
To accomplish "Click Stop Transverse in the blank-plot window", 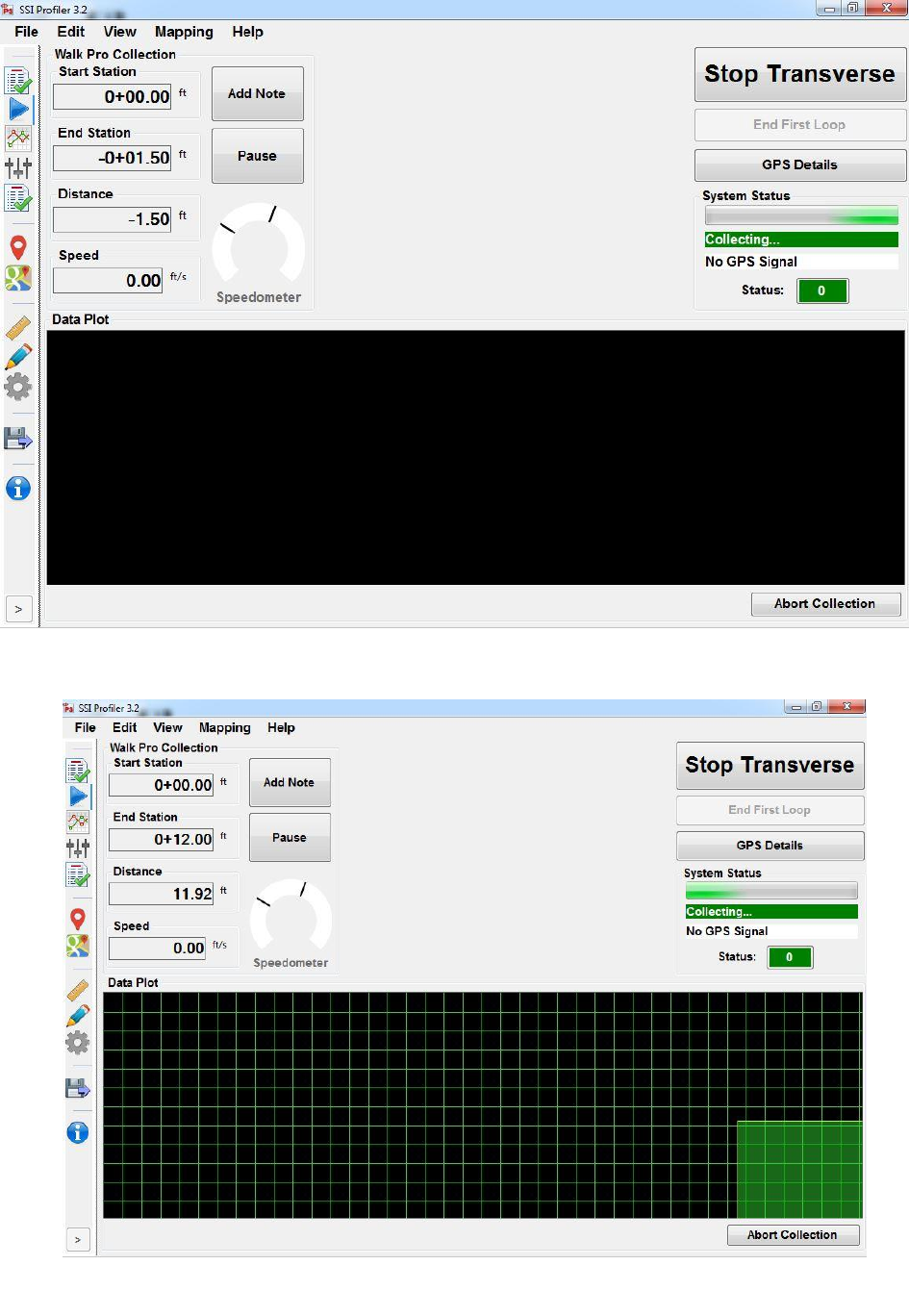I will 800,74.
